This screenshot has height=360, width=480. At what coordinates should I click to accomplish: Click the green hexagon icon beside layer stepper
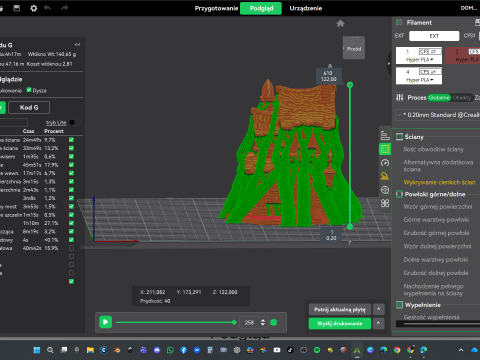tap(274, 322)
